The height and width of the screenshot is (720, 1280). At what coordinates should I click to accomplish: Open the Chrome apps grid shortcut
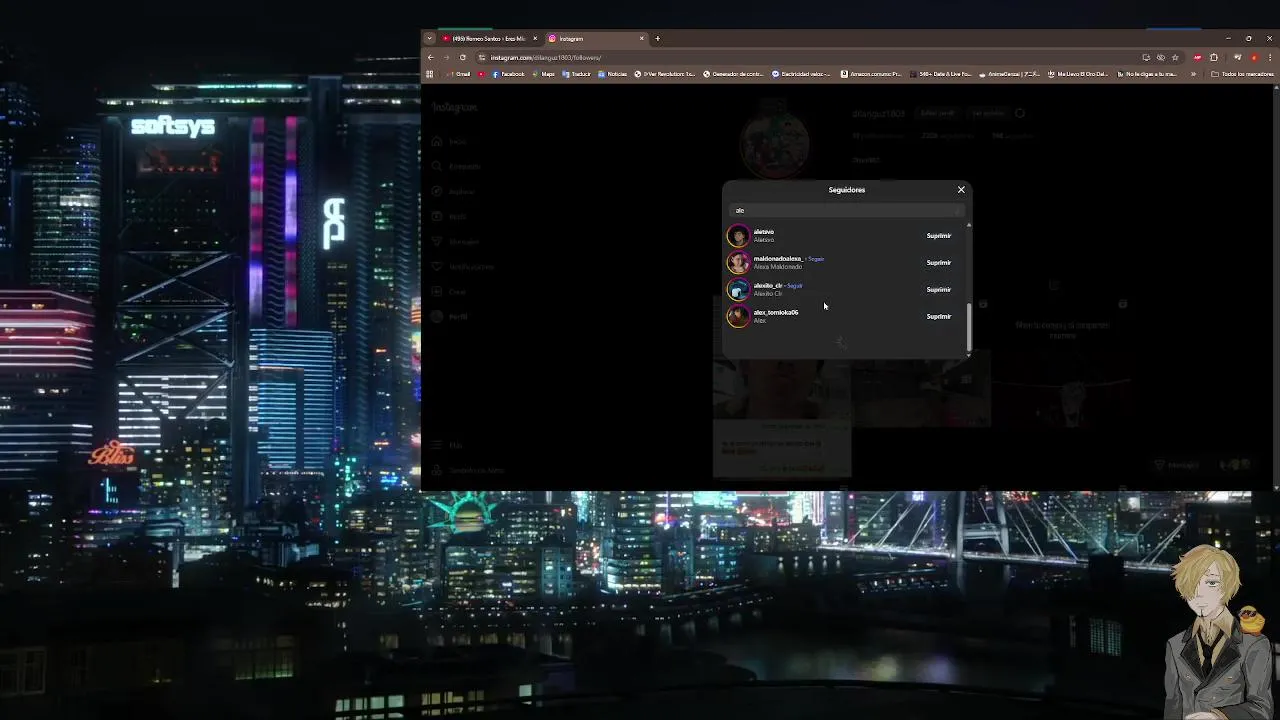coord(429,74)
